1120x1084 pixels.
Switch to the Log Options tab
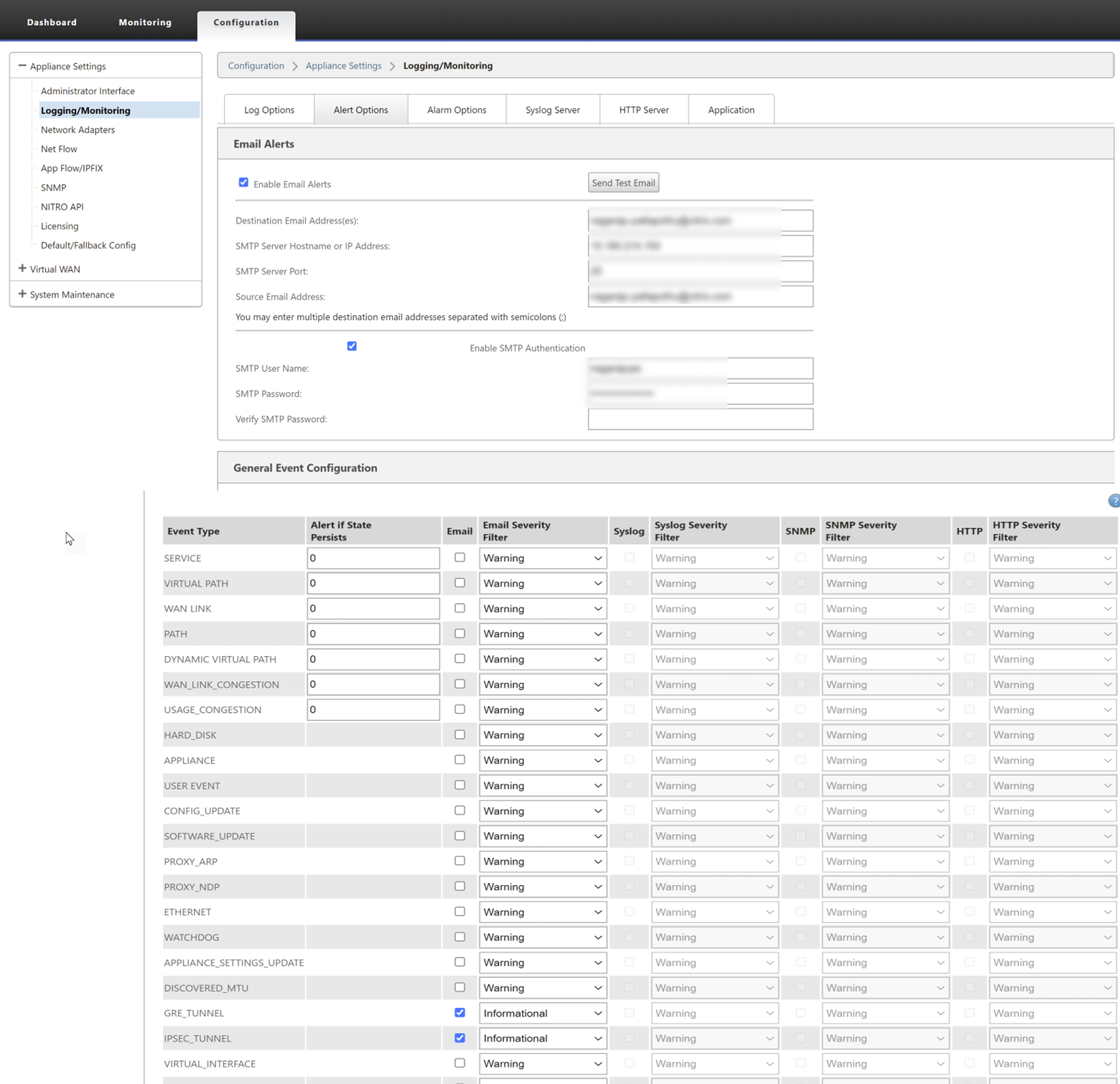269,110
